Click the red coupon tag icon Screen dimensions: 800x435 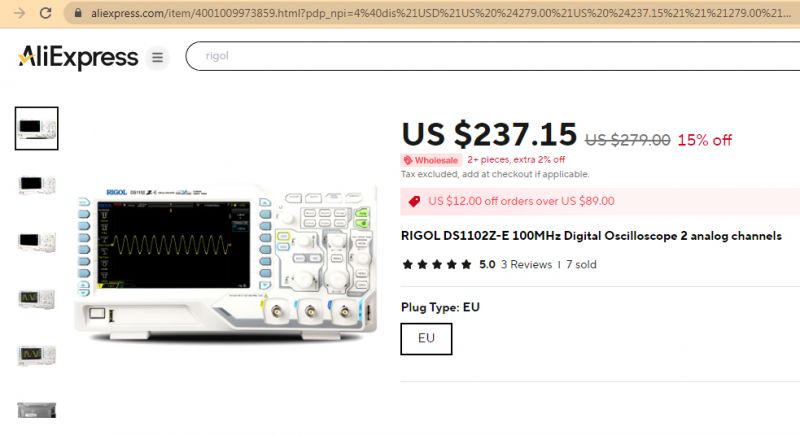[414, 201]
